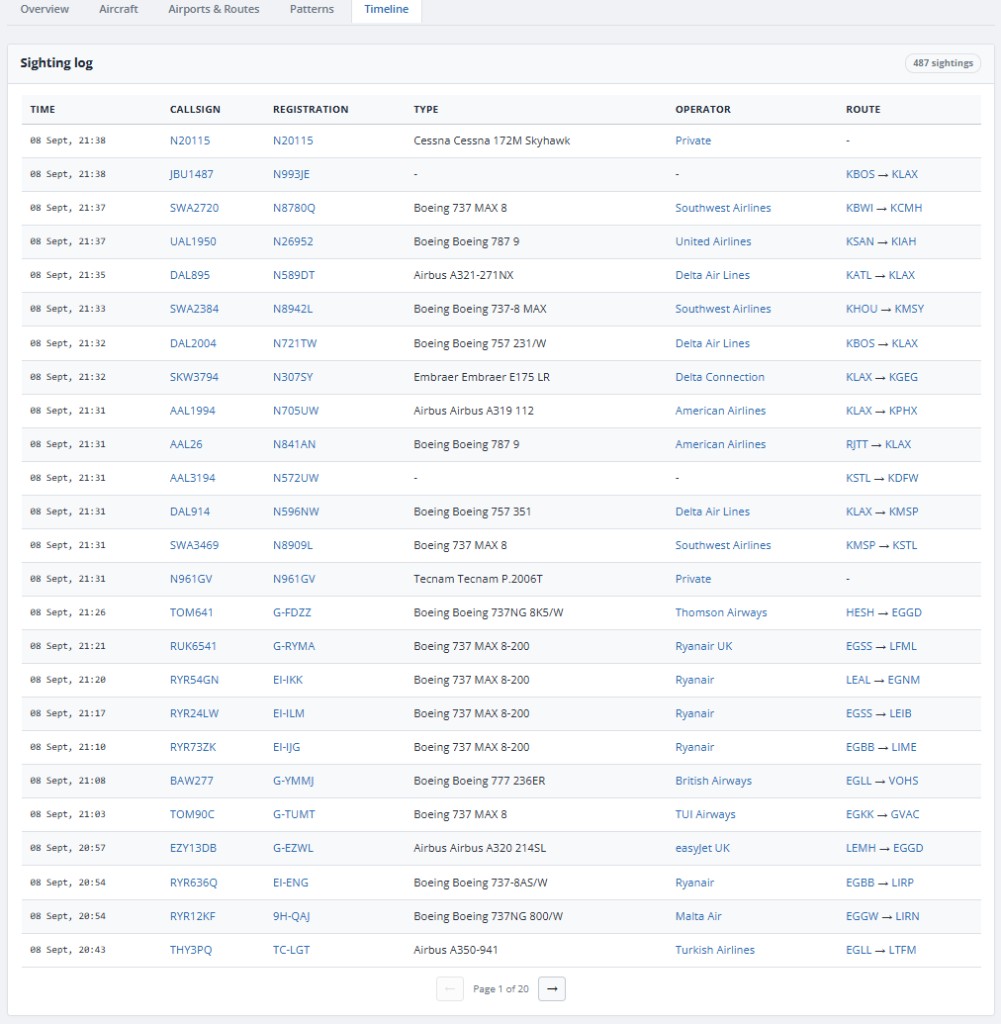Open VOHS airport link
The width and height of the screenshot is (1001, 1024).
[903, 781]
